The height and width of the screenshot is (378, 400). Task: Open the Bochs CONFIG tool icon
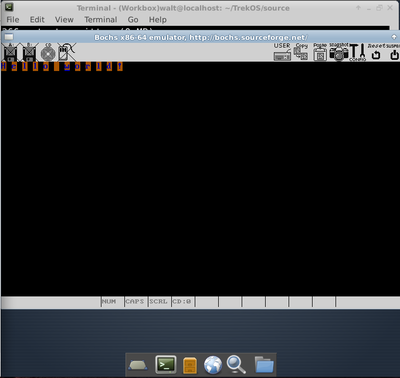point(358,52)
